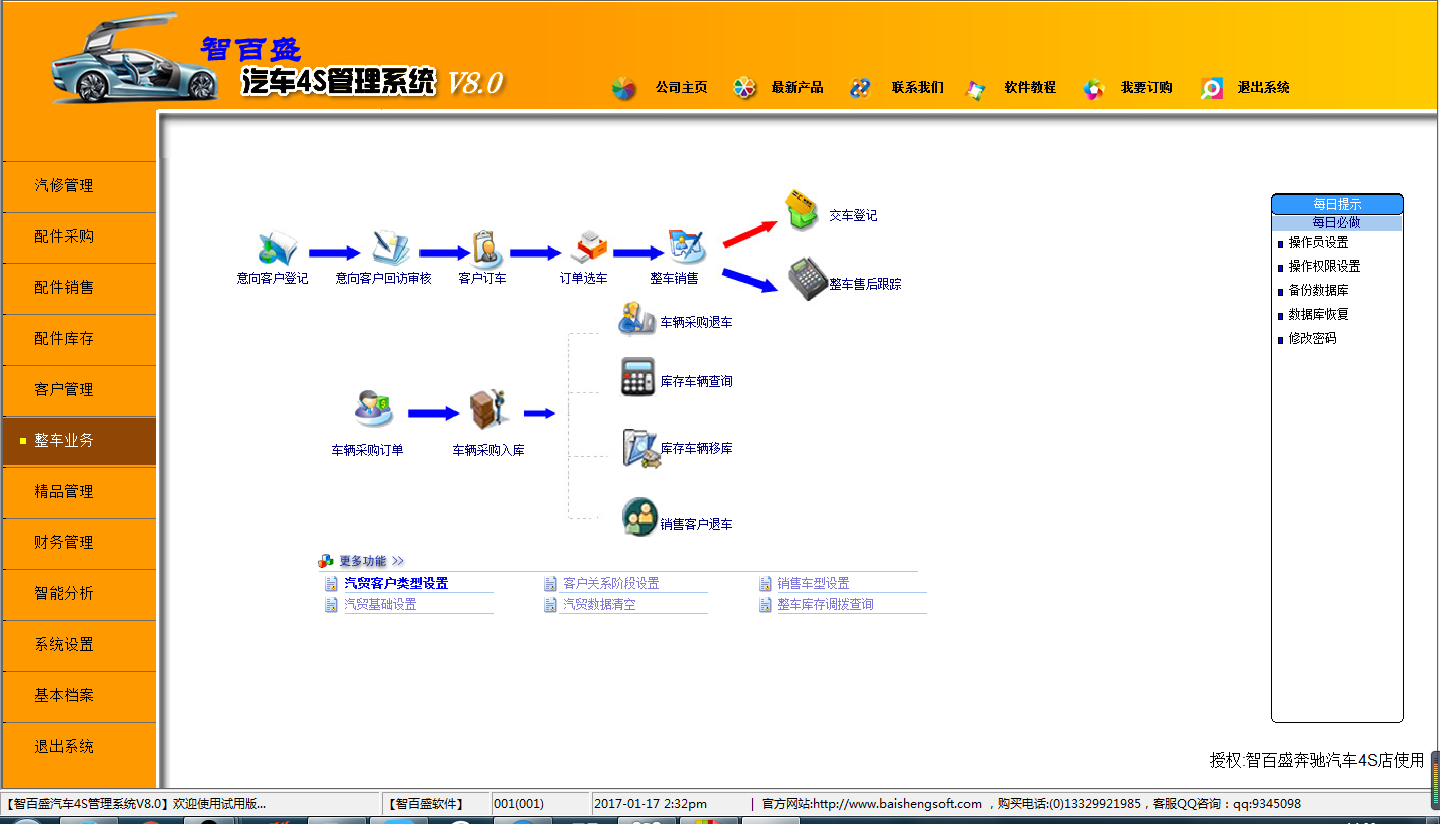
Task: Expand 更多功能 with the double chevron
Action: click(398, 562)
